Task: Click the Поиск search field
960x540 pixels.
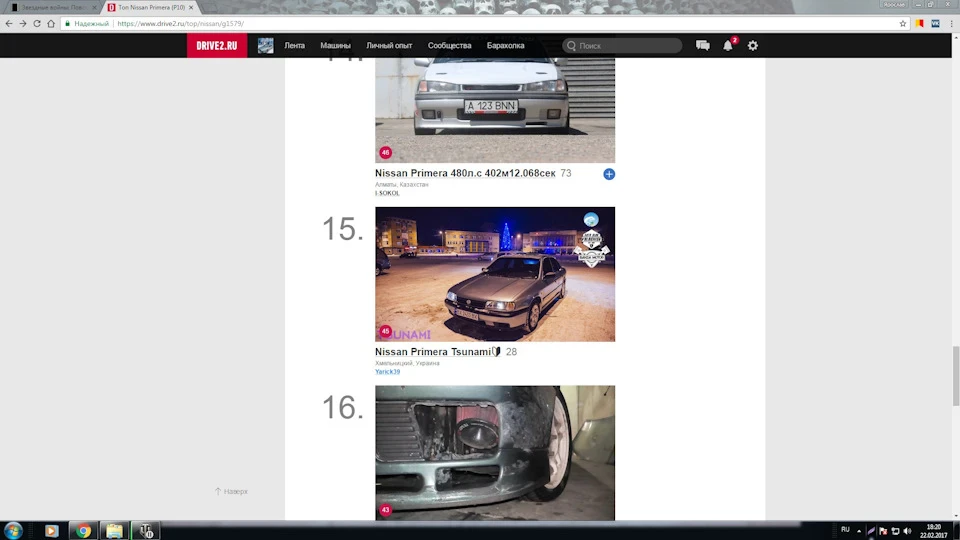Action: pyautogui.click(x=622, y=45)
